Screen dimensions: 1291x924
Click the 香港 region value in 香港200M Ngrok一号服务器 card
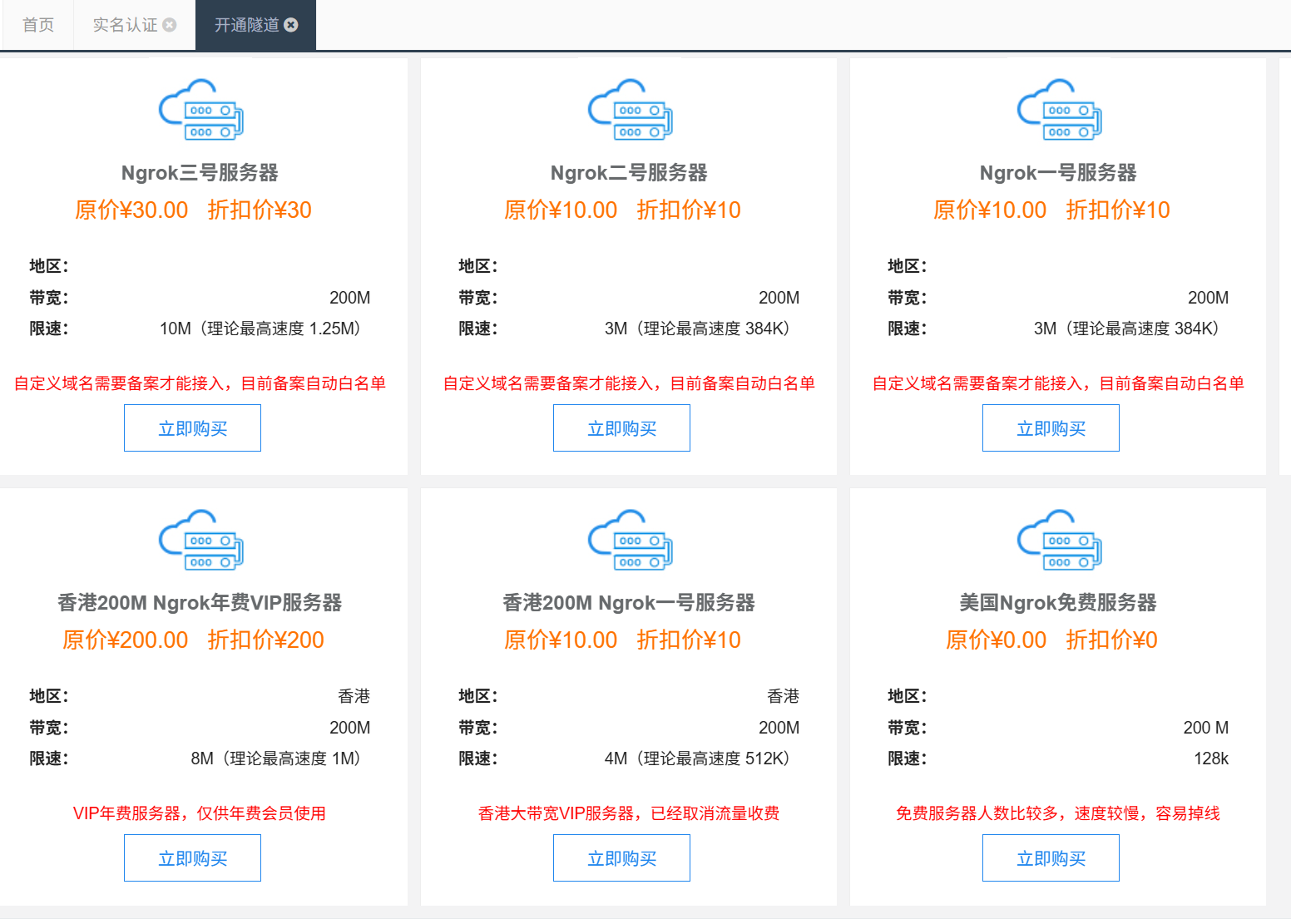point(784,696)
